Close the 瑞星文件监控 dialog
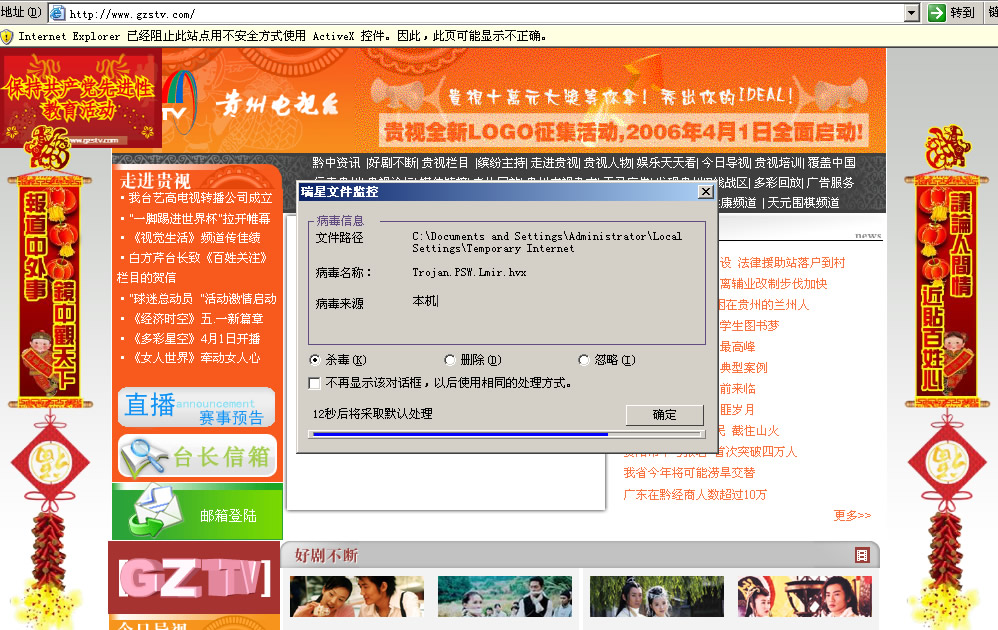The image size is (998, 630). pyautogui.click(x=705, y=192)
